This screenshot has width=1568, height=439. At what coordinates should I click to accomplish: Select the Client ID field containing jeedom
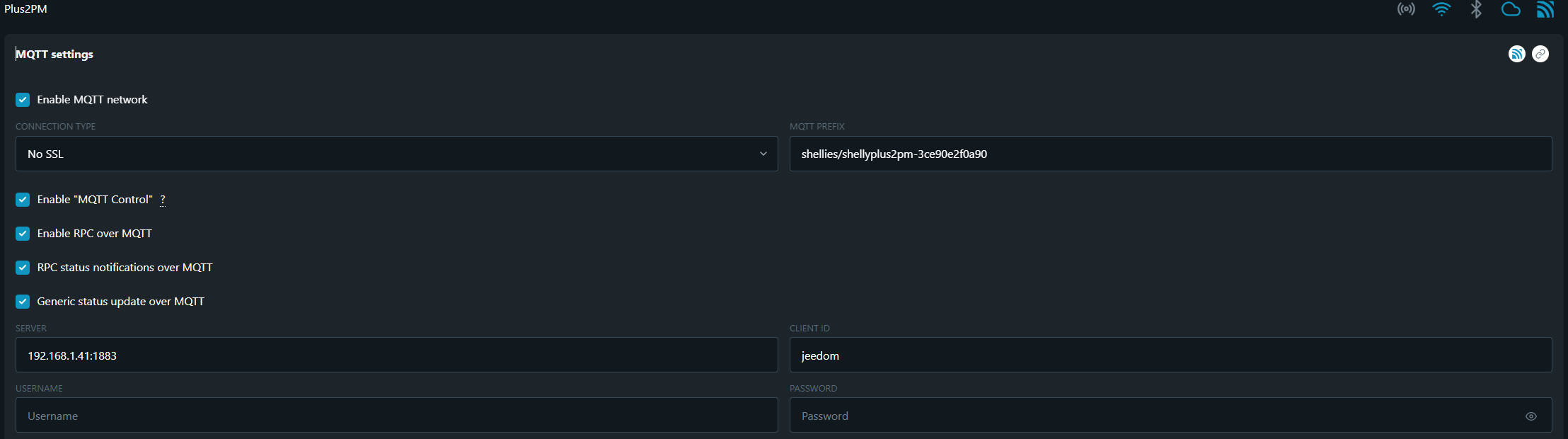pyautogui.click(x=1170, y=355)
